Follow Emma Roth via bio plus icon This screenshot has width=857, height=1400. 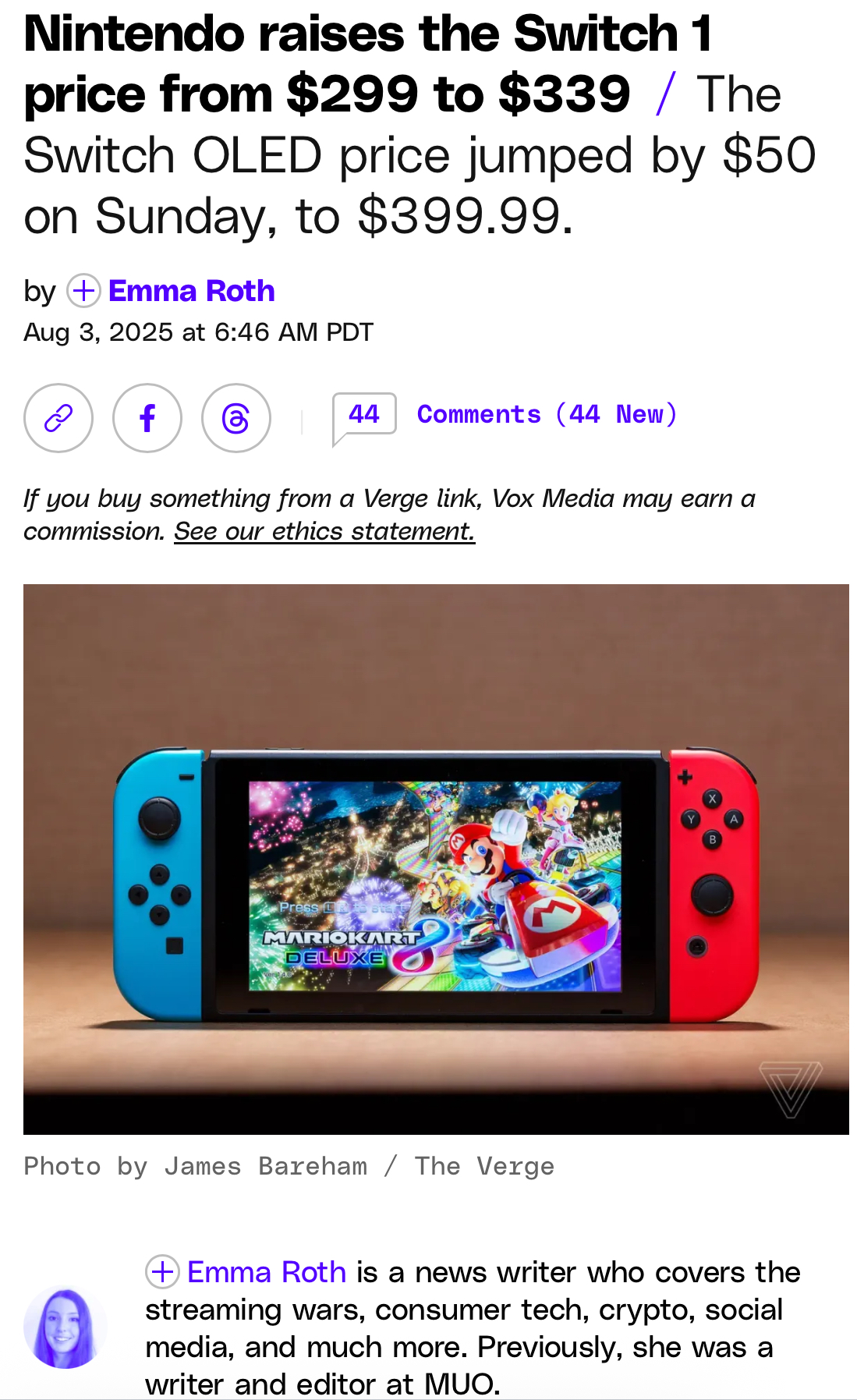click(162, 1272)
